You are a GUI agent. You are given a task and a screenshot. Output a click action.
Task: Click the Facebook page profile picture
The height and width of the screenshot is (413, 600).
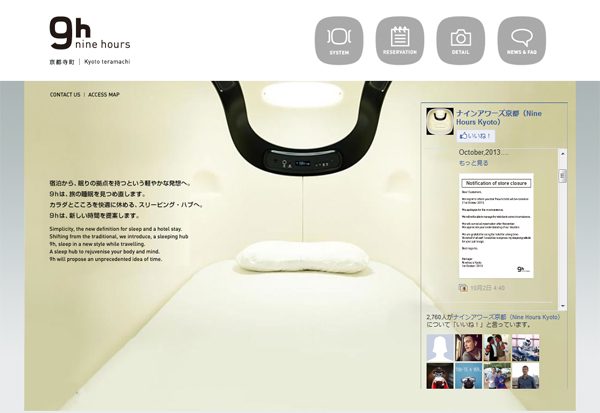[x=440, y=121]
